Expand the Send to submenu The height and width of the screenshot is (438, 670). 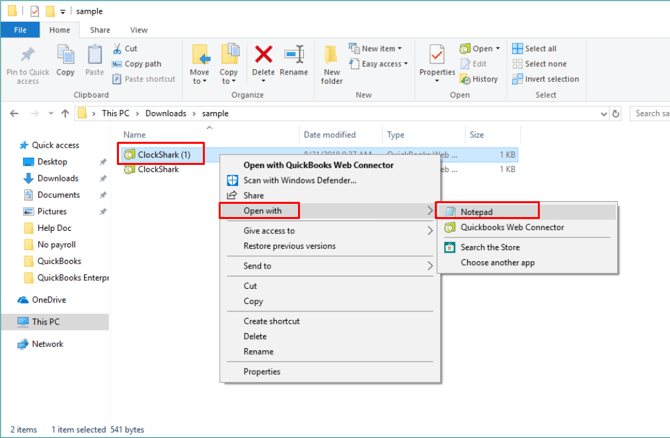pyautogui.click(x=257, y=266)
